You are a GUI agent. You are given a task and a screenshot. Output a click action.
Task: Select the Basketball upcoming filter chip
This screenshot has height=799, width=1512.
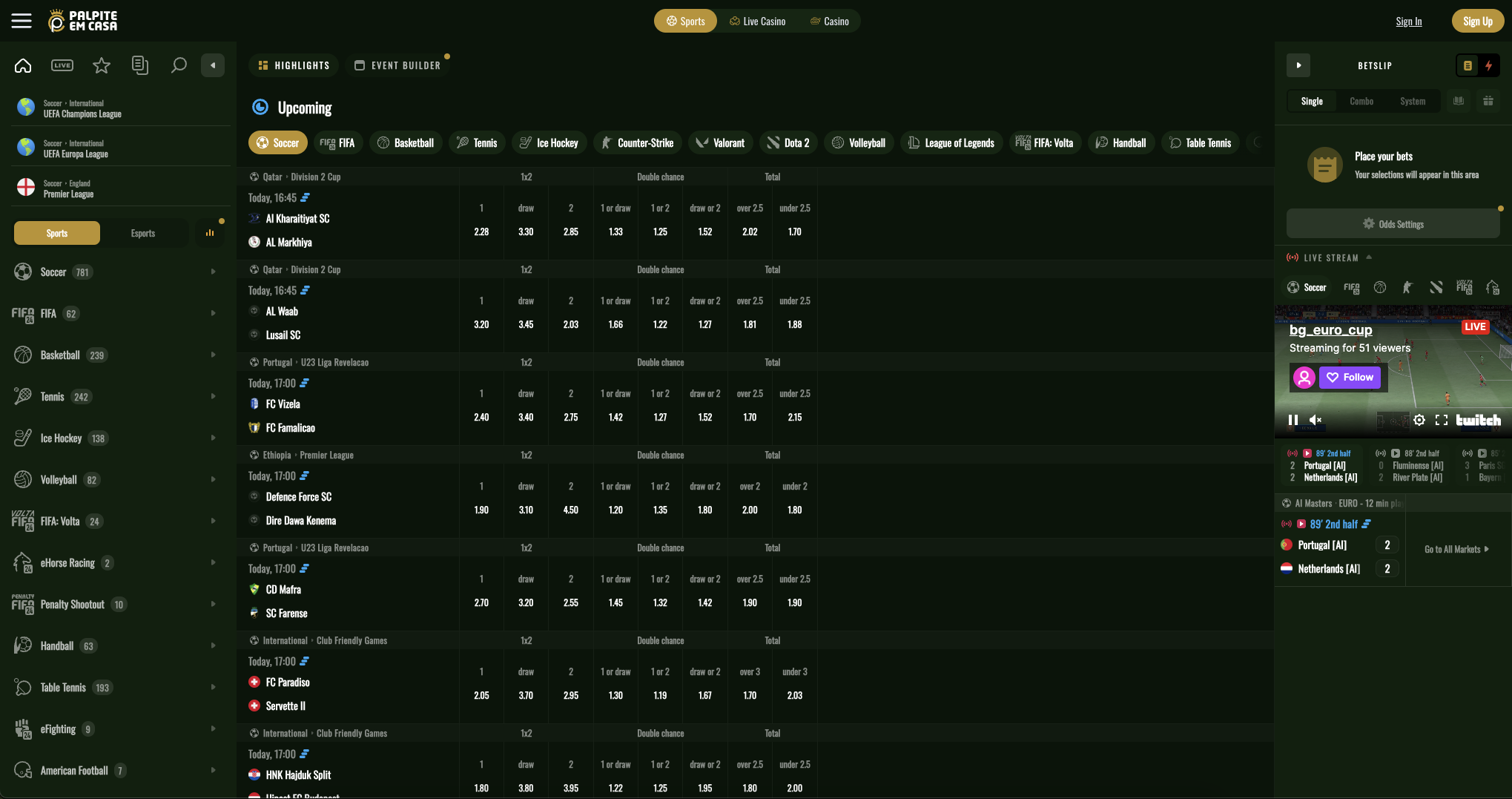pyautogui.click(x=406, y=142)
